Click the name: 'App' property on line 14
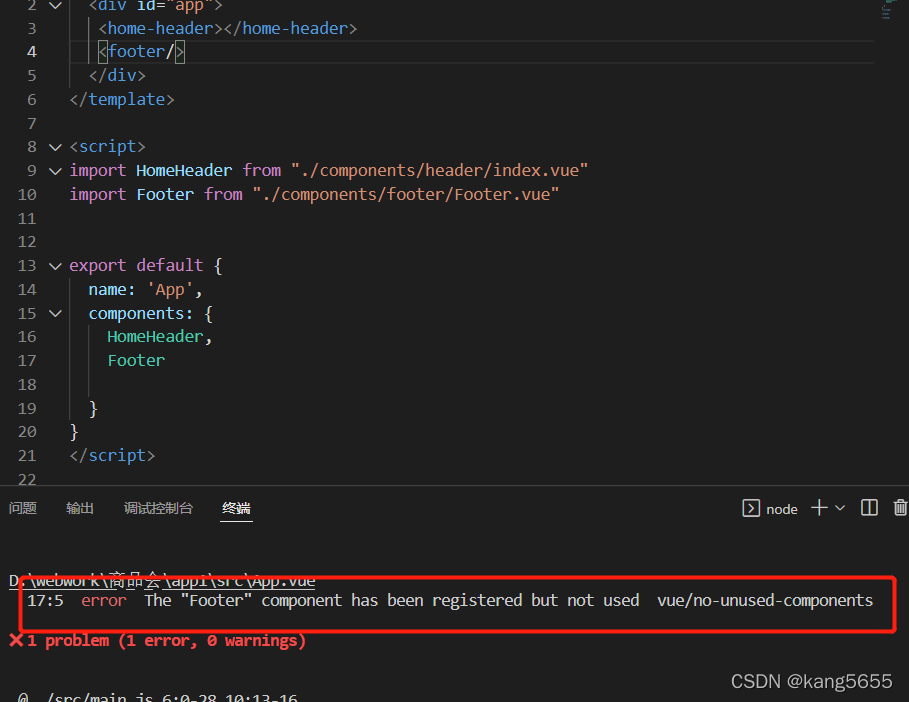 (145, 289)
